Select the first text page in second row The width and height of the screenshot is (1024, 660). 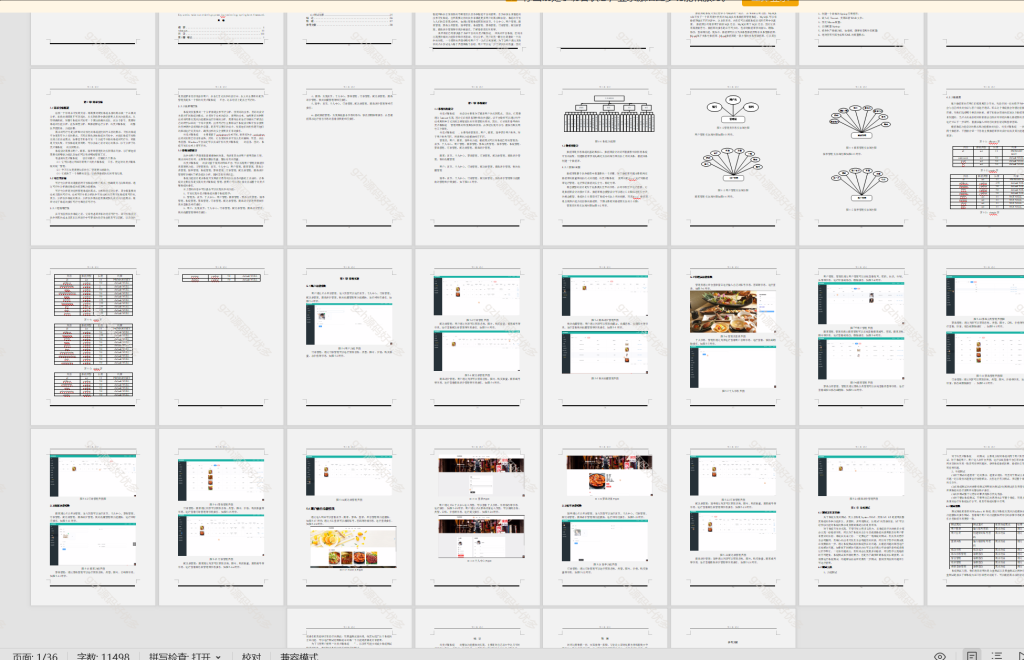click(x=93, y=157)
